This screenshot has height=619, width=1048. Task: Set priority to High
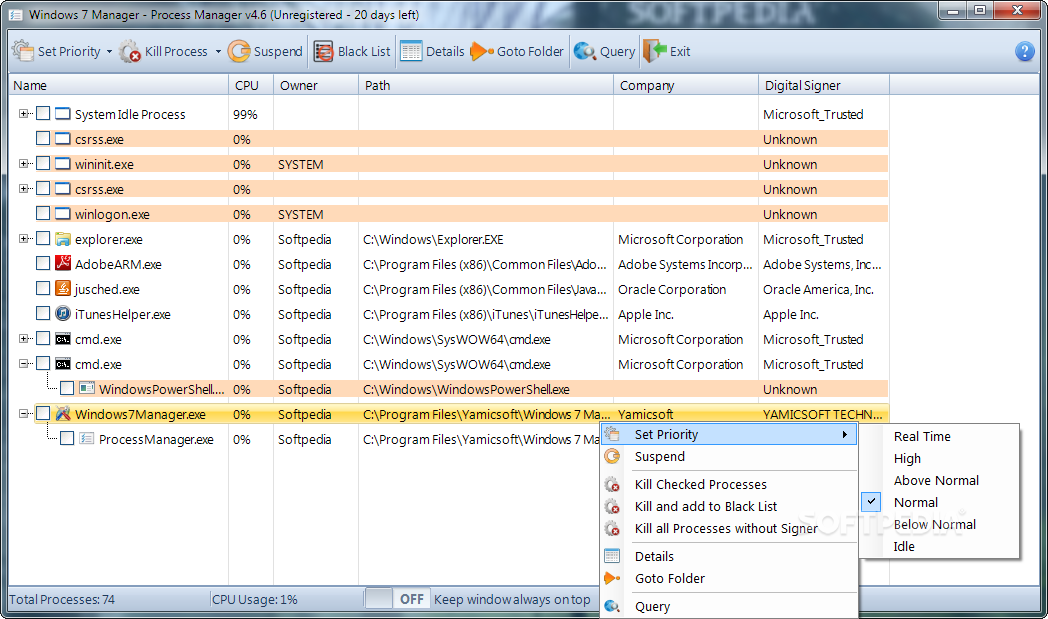[907, 459]
